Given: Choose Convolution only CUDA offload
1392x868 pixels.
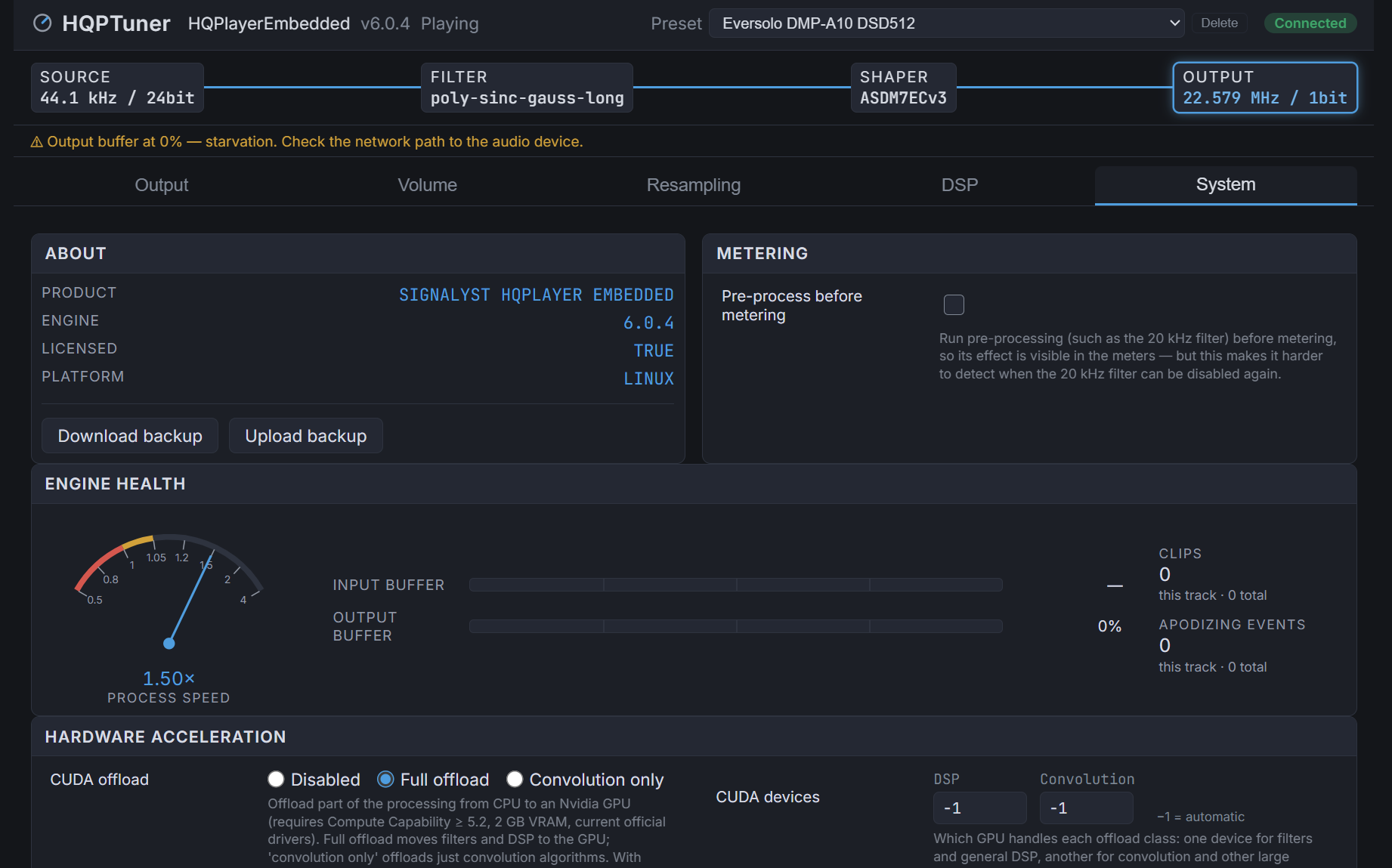Looking at the screenshot, I should click(515, 780).
